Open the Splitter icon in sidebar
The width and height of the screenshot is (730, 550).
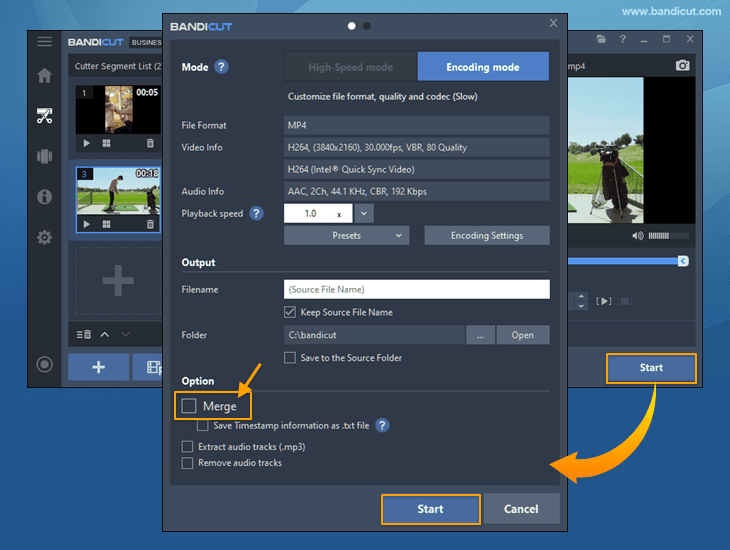click(44, 156)
